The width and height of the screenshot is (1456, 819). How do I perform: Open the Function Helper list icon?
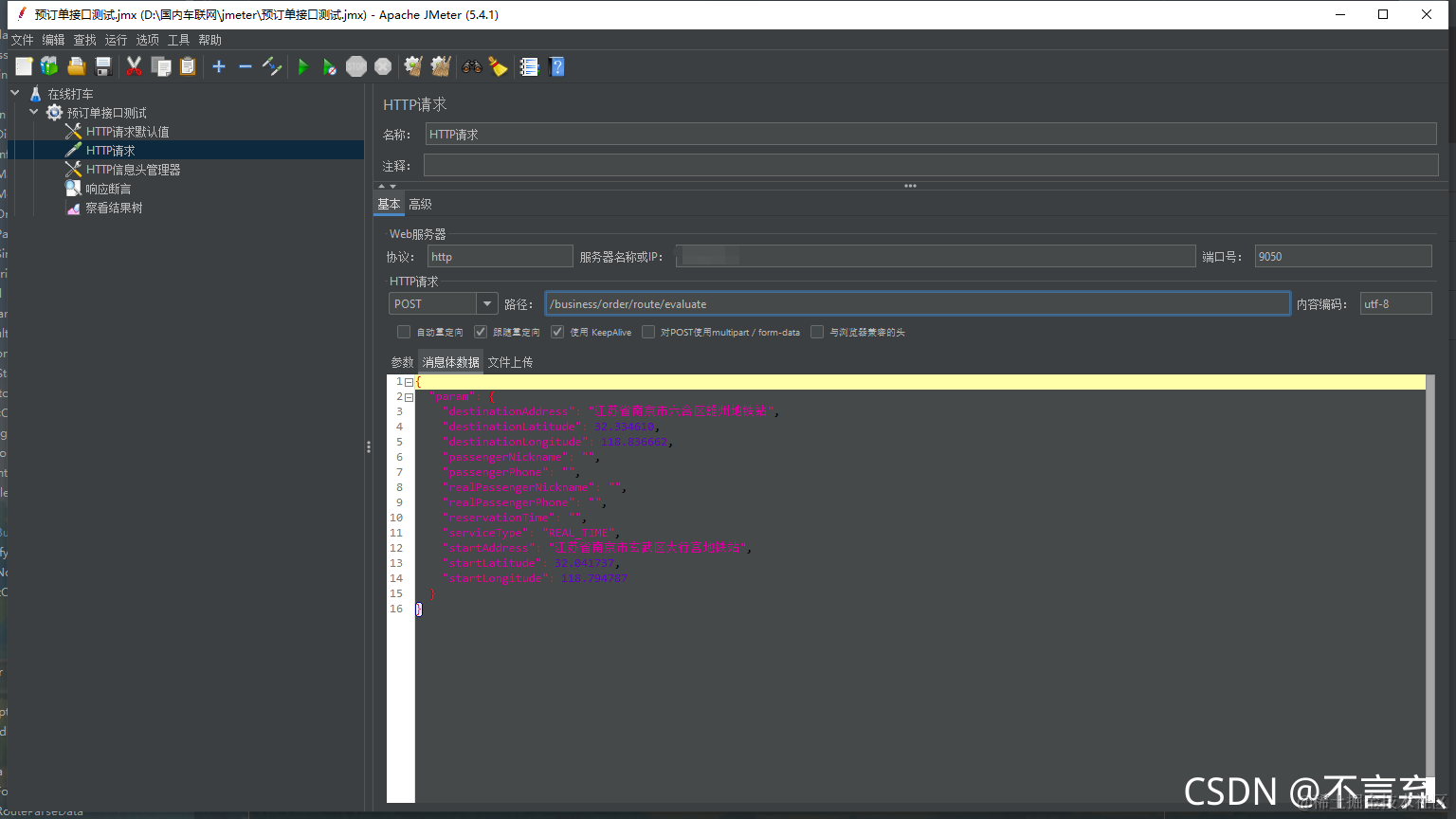click(529, 66)
